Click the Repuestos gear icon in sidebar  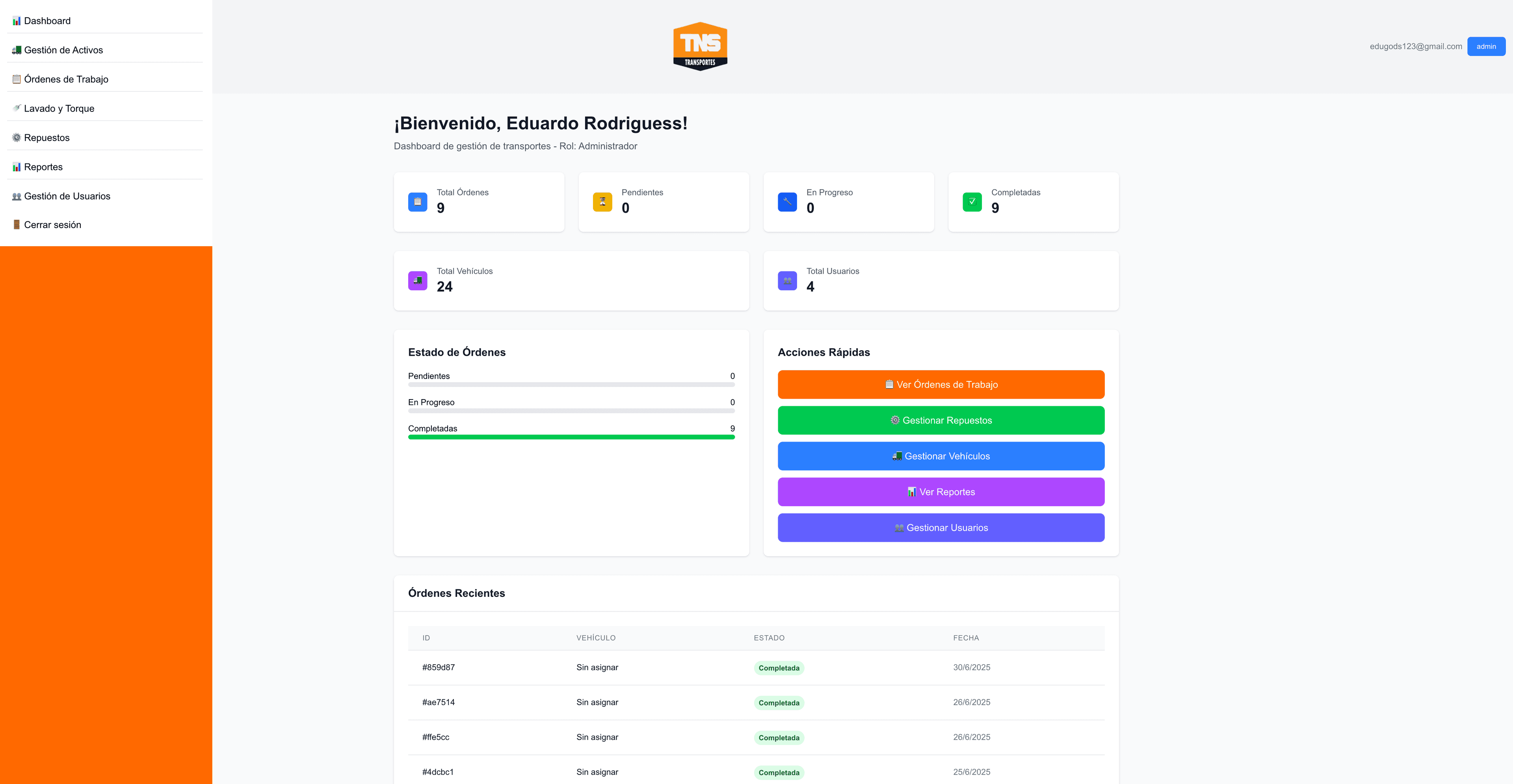pyautogui.click(x=17, y=137)
